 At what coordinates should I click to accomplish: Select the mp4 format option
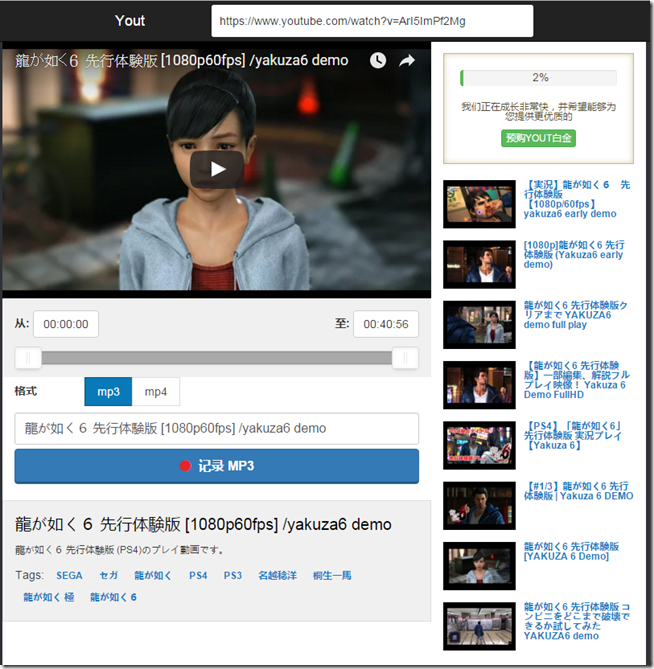tap(156, 392)
